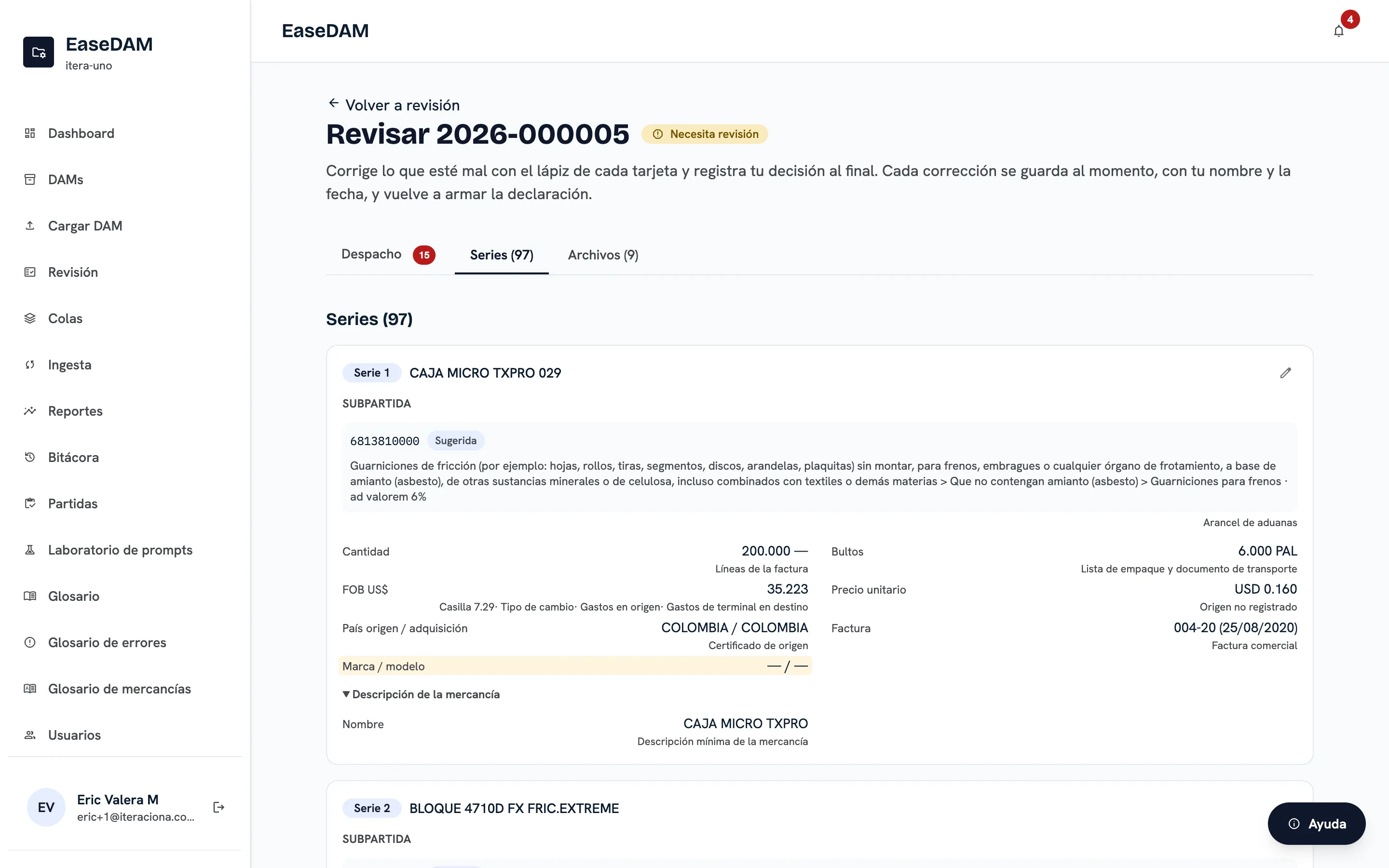
Task: Go to Laboratorio de prompts menu item
Action: 120,550
